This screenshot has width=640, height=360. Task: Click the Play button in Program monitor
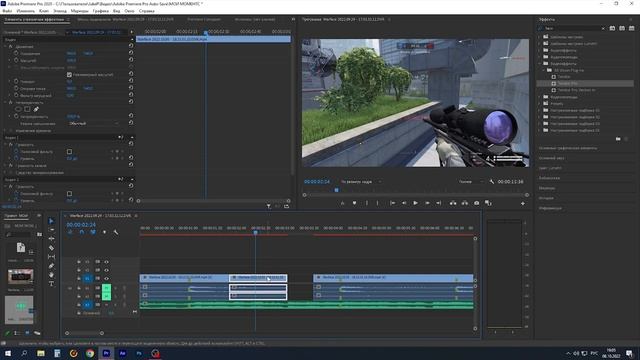(x=416, y=203)
